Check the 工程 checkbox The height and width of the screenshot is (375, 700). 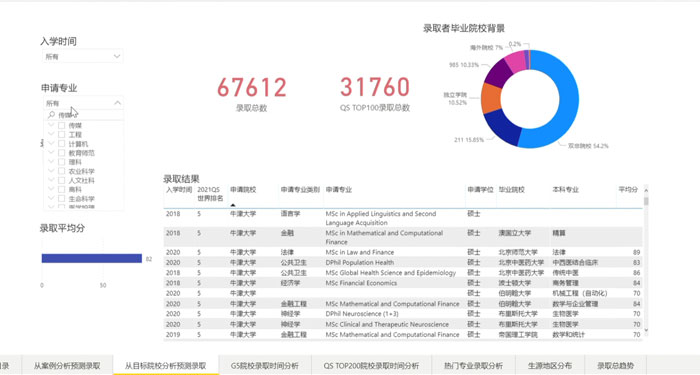pos(62,135)
